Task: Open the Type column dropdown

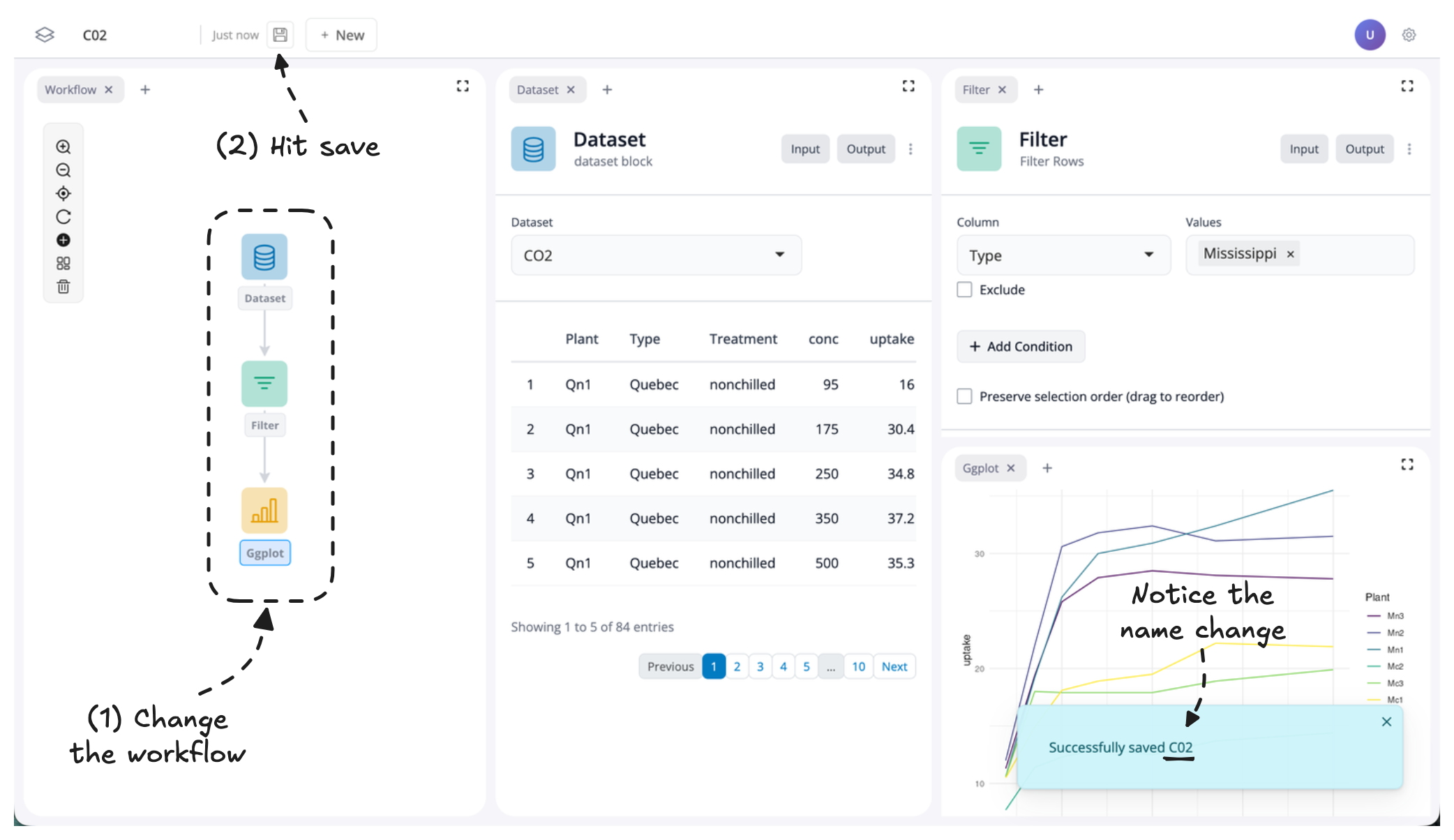Action: tap(1063, 255)
